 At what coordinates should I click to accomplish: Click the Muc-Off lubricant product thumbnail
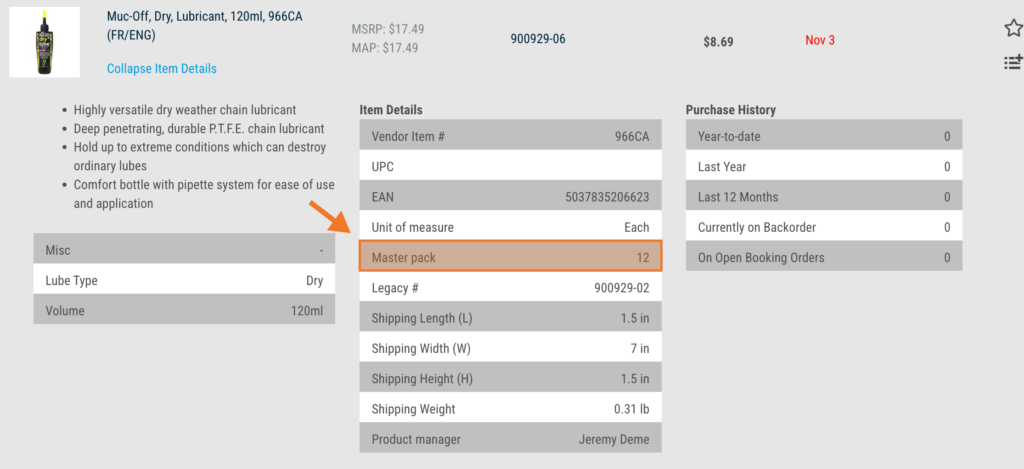click(x=44, y=41)
